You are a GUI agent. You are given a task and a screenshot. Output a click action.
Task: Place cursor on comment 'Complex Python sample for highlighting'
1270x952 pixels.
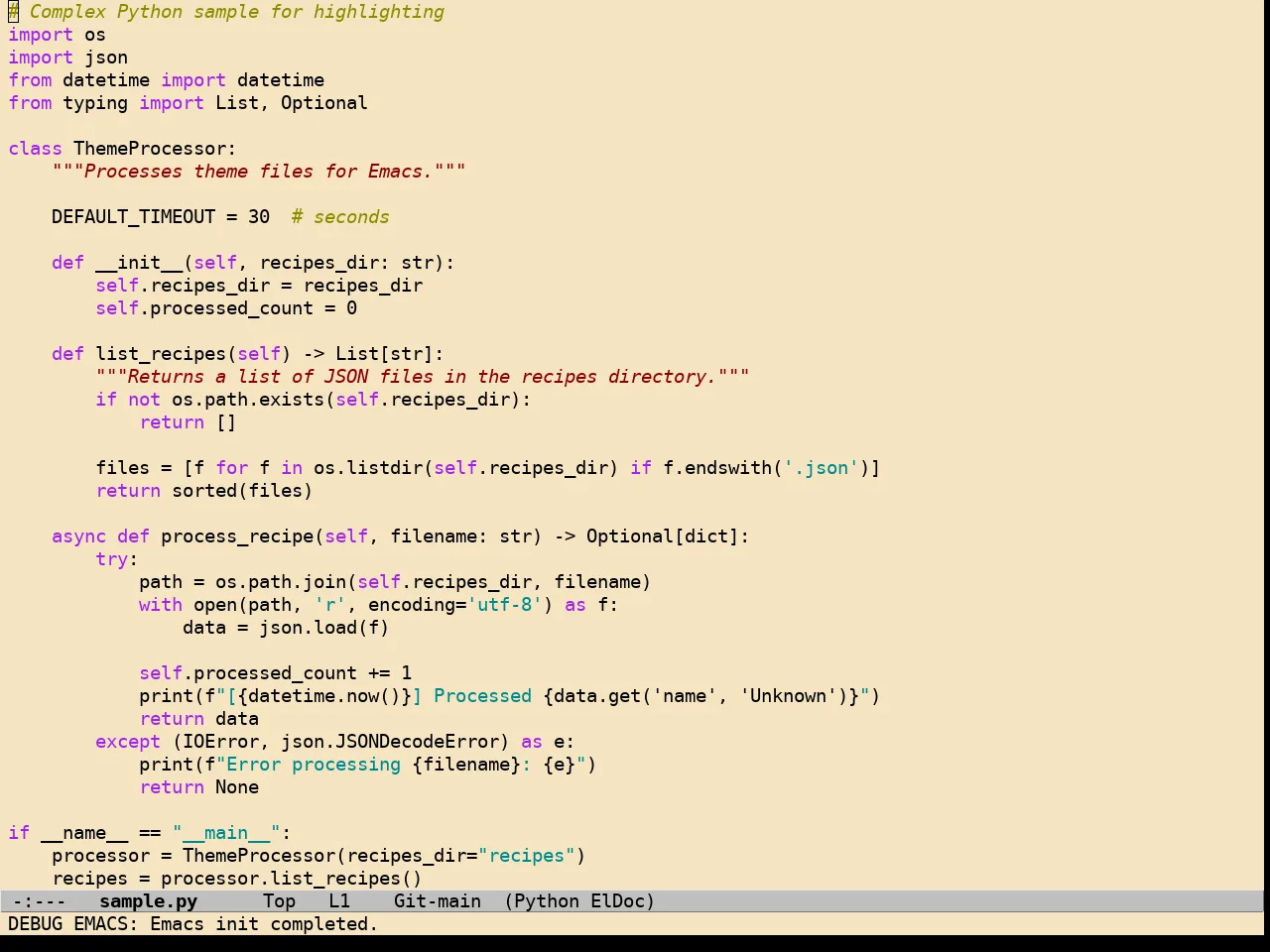(x=237, y=12)
